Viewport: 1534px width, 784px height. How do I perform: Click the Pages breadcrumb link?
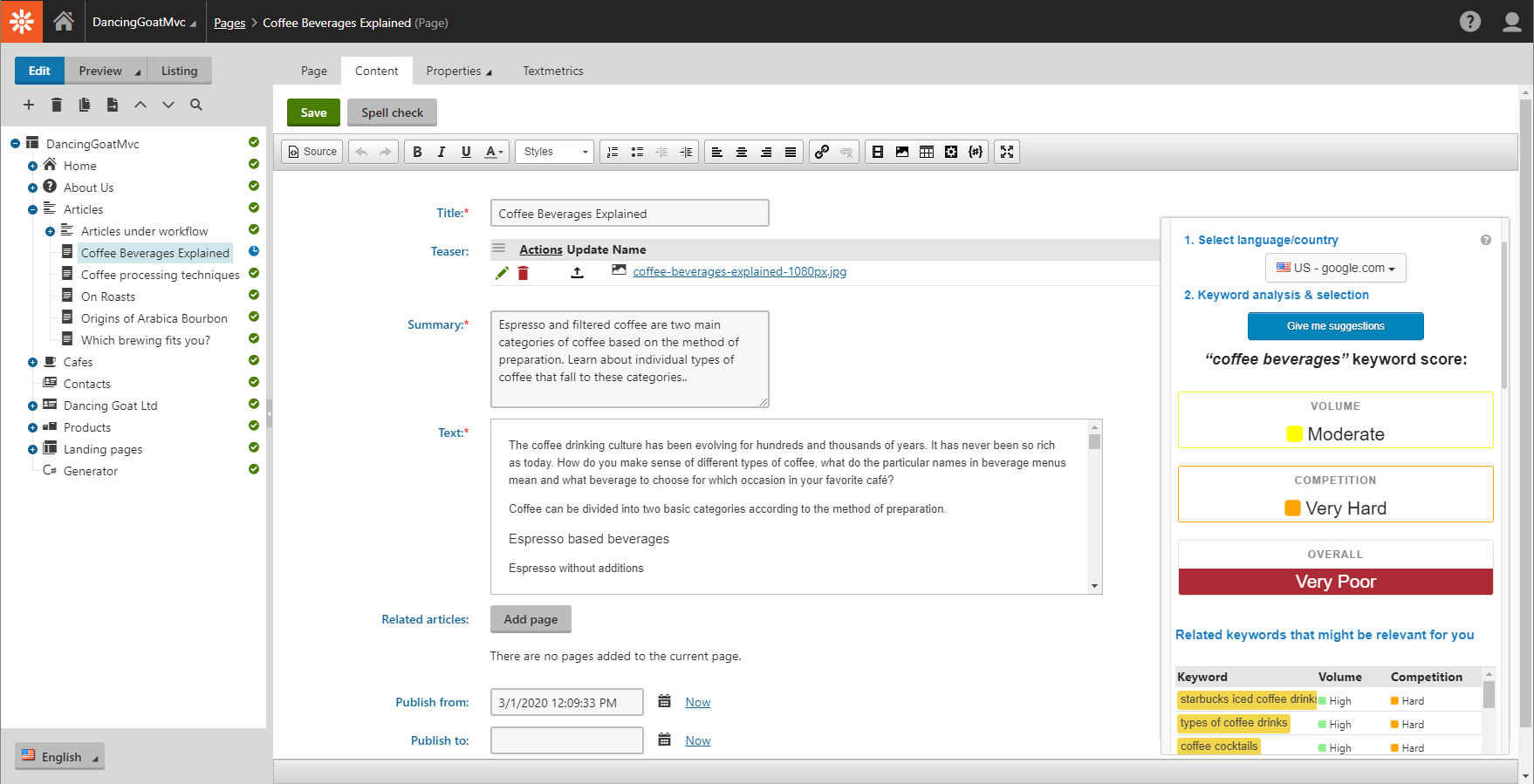coord(229,23)
